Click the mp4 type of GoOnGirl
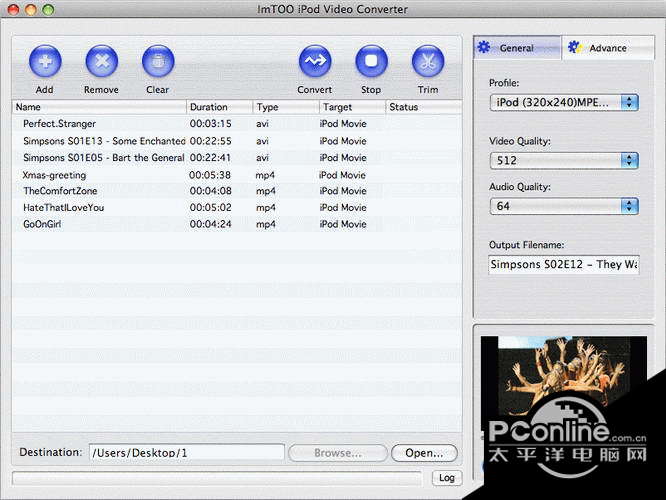Screen dimensions: 666x500 (266, 225)
